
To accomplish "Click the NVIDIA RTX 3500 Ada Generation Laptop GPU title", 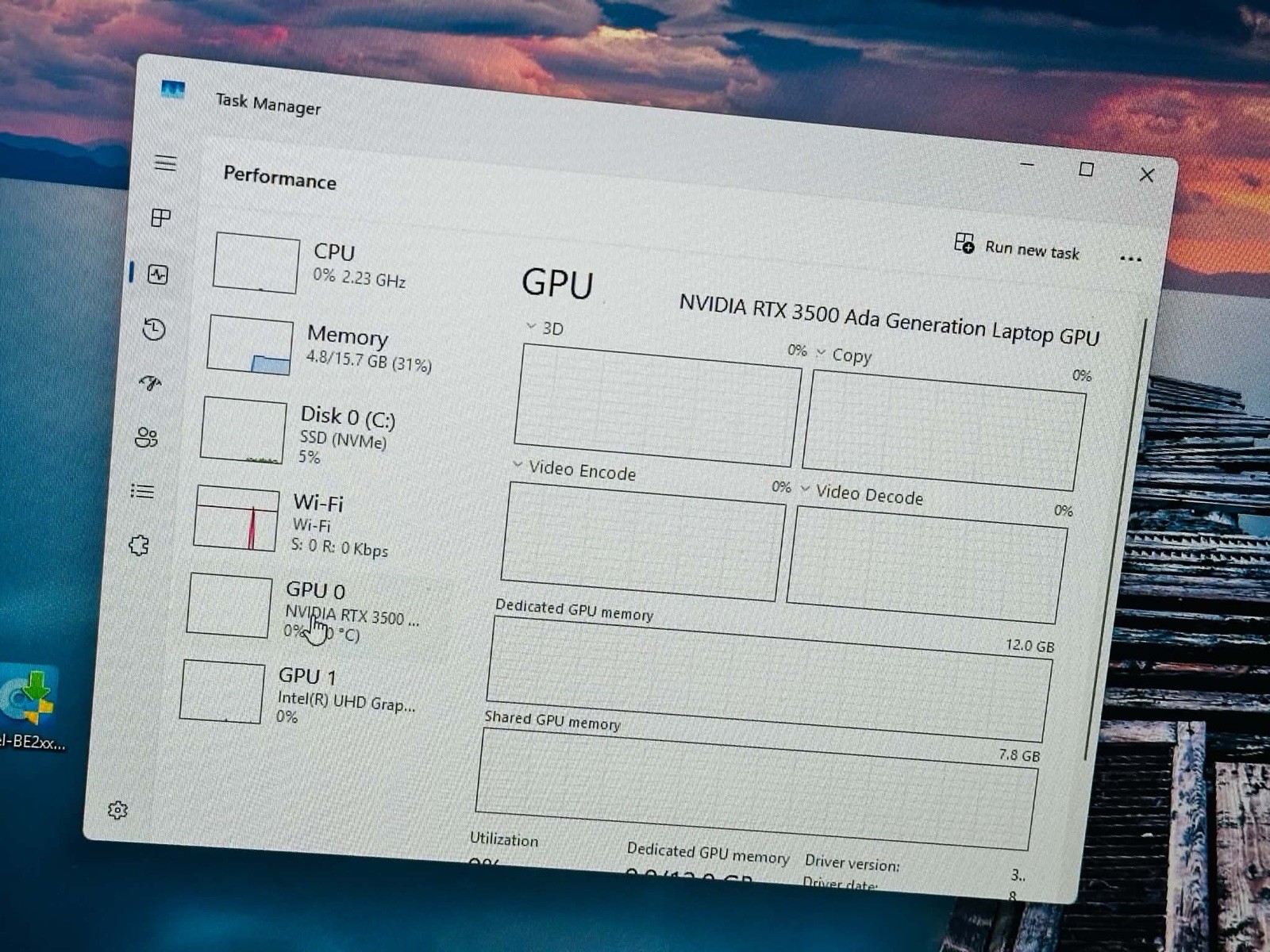I will point(890,320).
